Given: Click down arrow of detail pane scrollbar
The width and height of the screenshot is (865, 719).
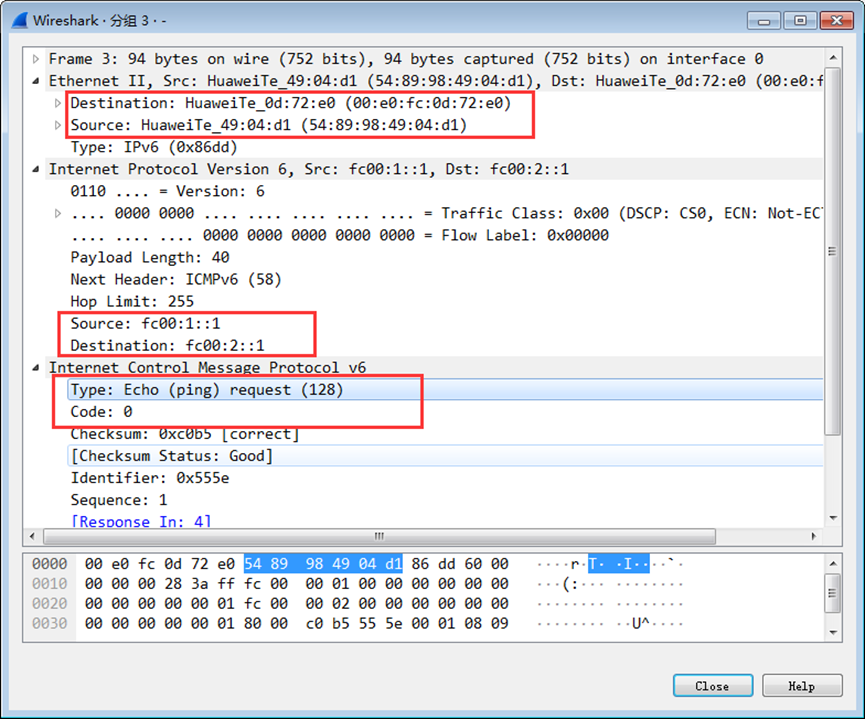Looking at the screenshot, I should 833,518.
